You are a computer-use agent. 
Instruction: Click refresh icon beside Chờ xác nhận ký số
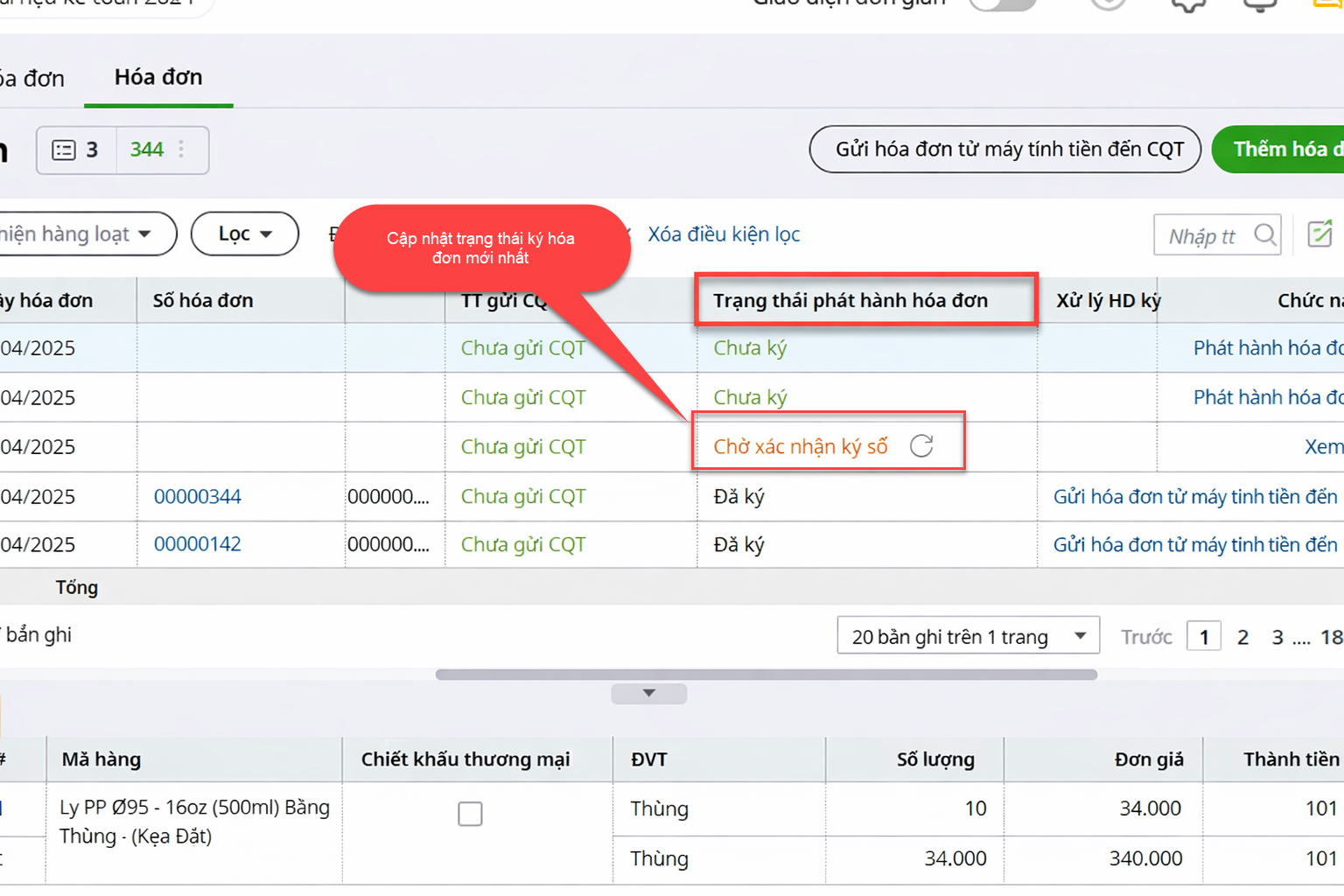[x=921, y=446]
